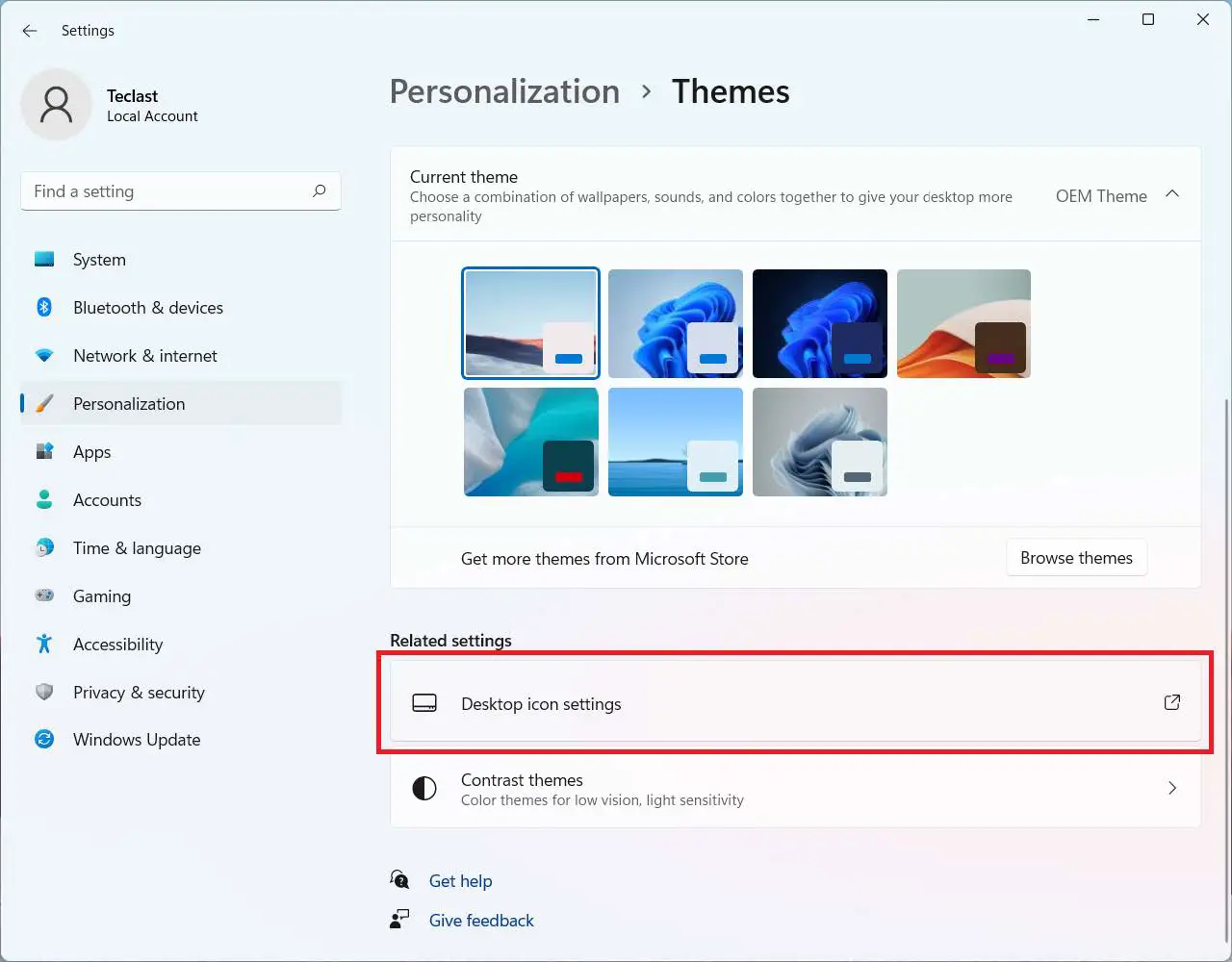Open Time & language settings
Image resolution: width=1232 pixels, height=962 pixels.
click(137, 548)
